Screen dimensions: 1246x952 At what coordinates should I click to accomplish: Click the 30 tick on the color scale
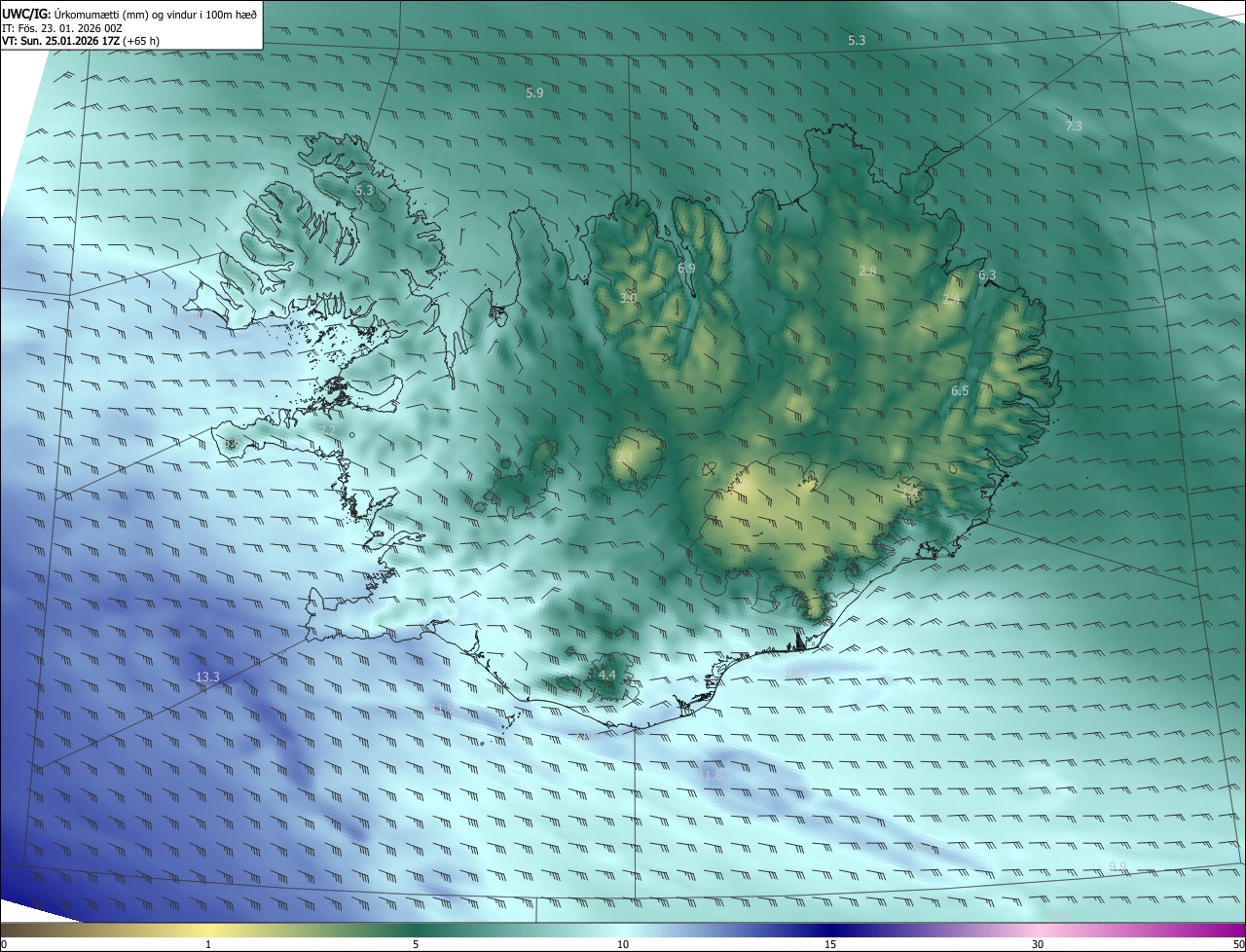(1038, 944)
